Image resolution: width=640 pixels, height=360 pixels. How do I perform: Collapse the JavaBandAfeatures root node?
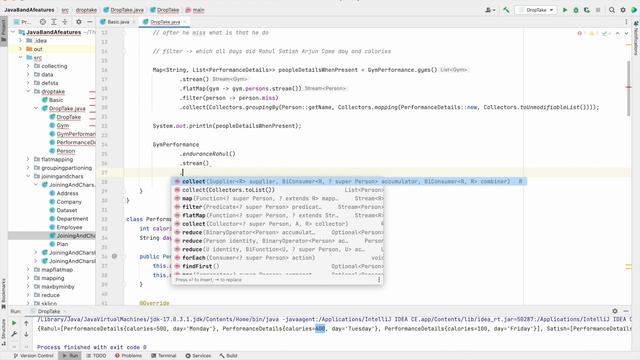[13, 32]
